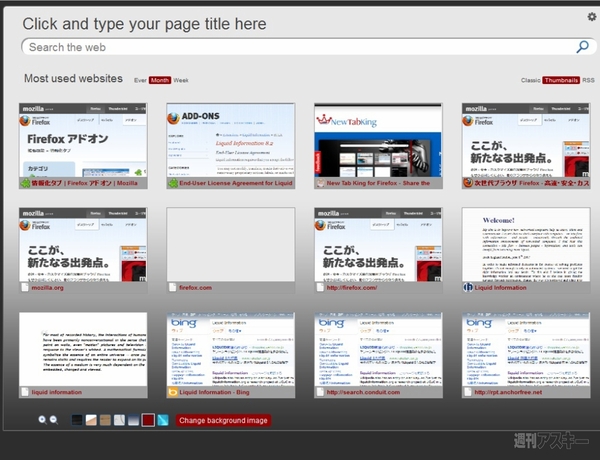Select the cyan blue background swatch

click(162, 420)
